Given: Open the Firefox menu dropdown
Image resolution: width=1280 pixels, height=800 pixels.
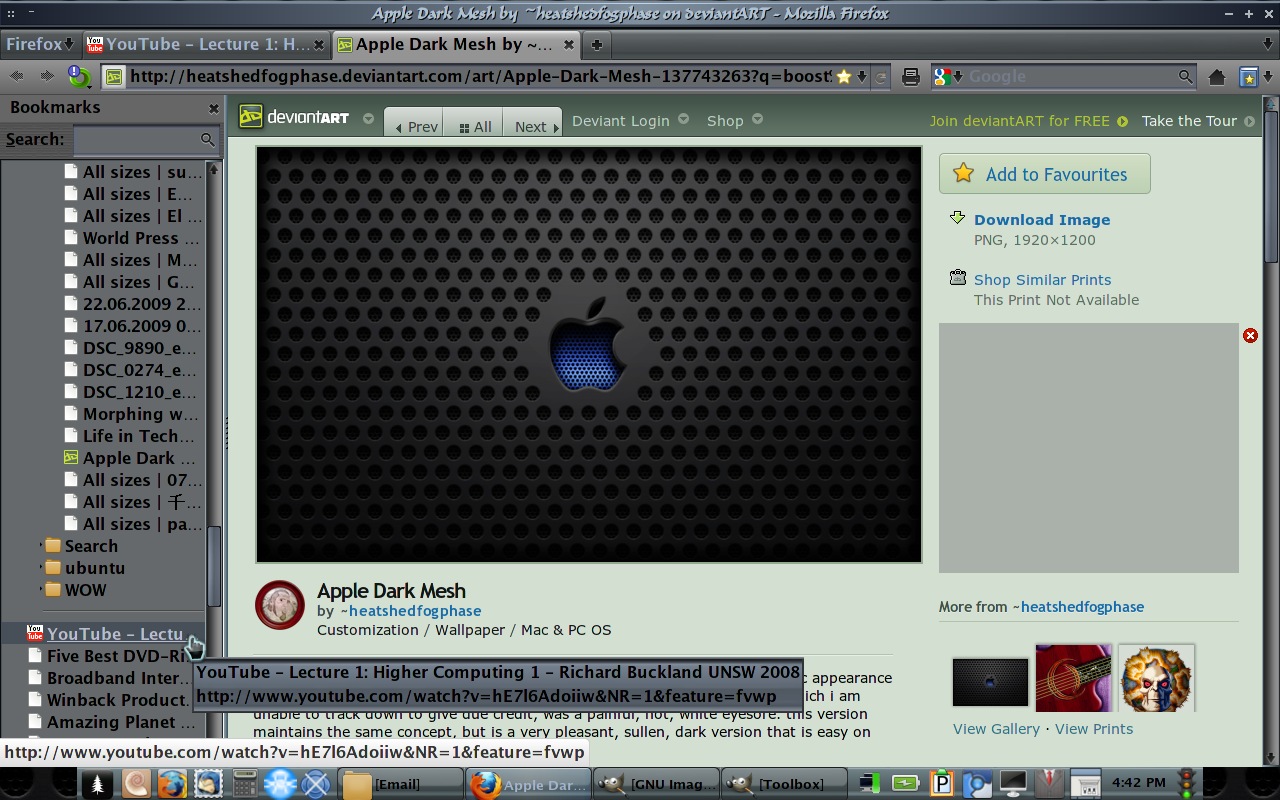Looking at the screenshot, I should coord(40,44).
